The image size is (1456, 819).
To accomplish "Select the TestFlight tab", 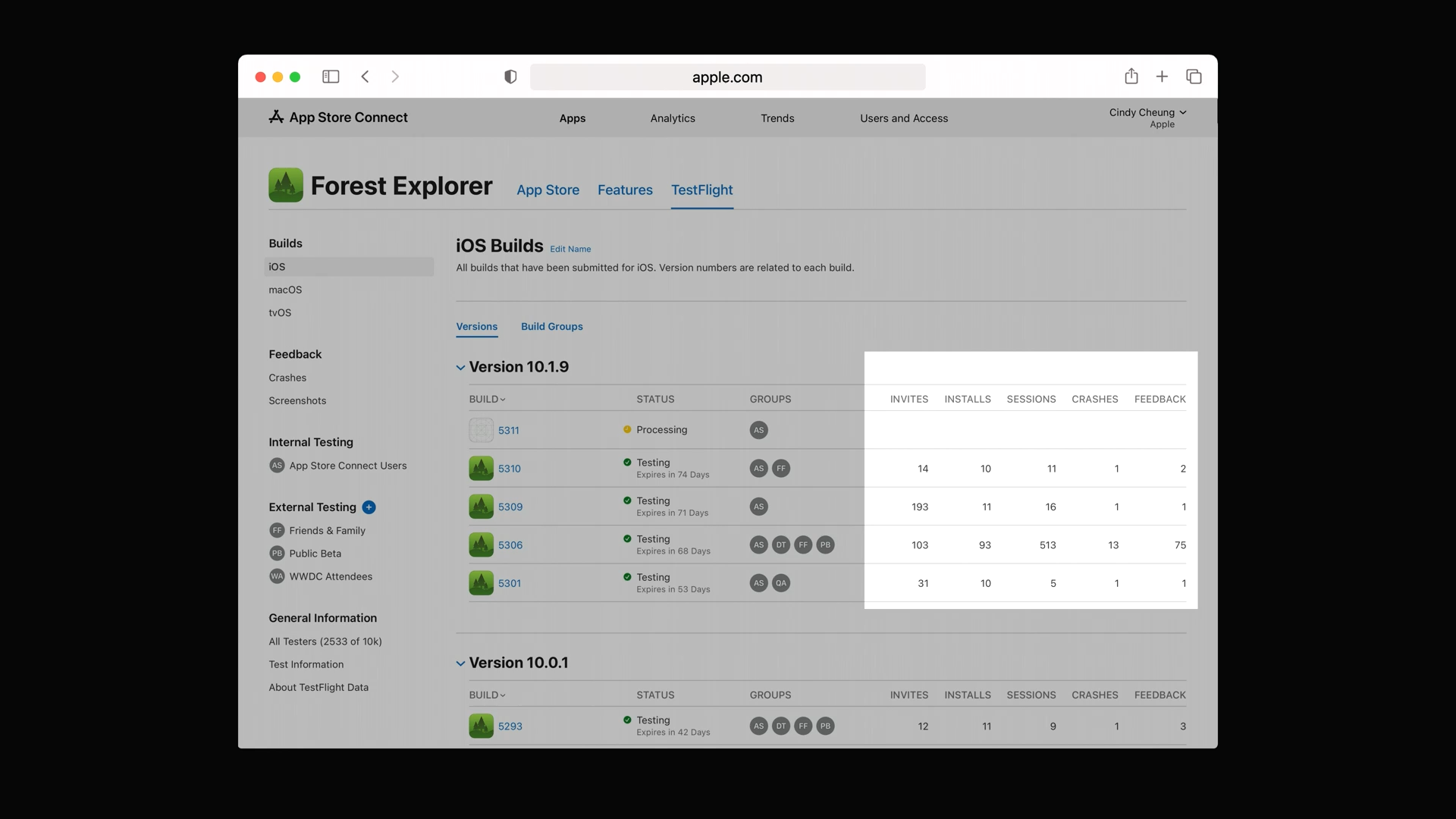I will pos(701,190).
